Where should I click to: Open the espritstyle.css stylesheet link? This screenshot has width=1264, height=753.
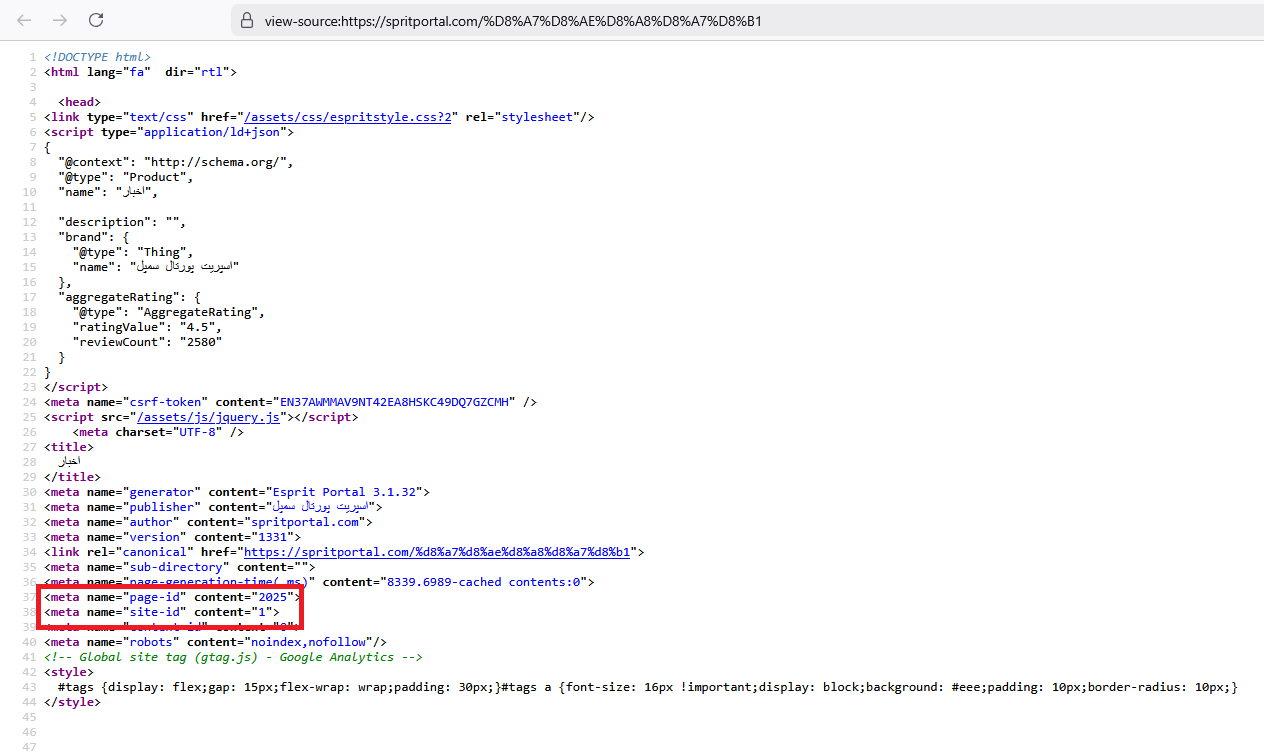pyautogui.click(x=350, y=117)
